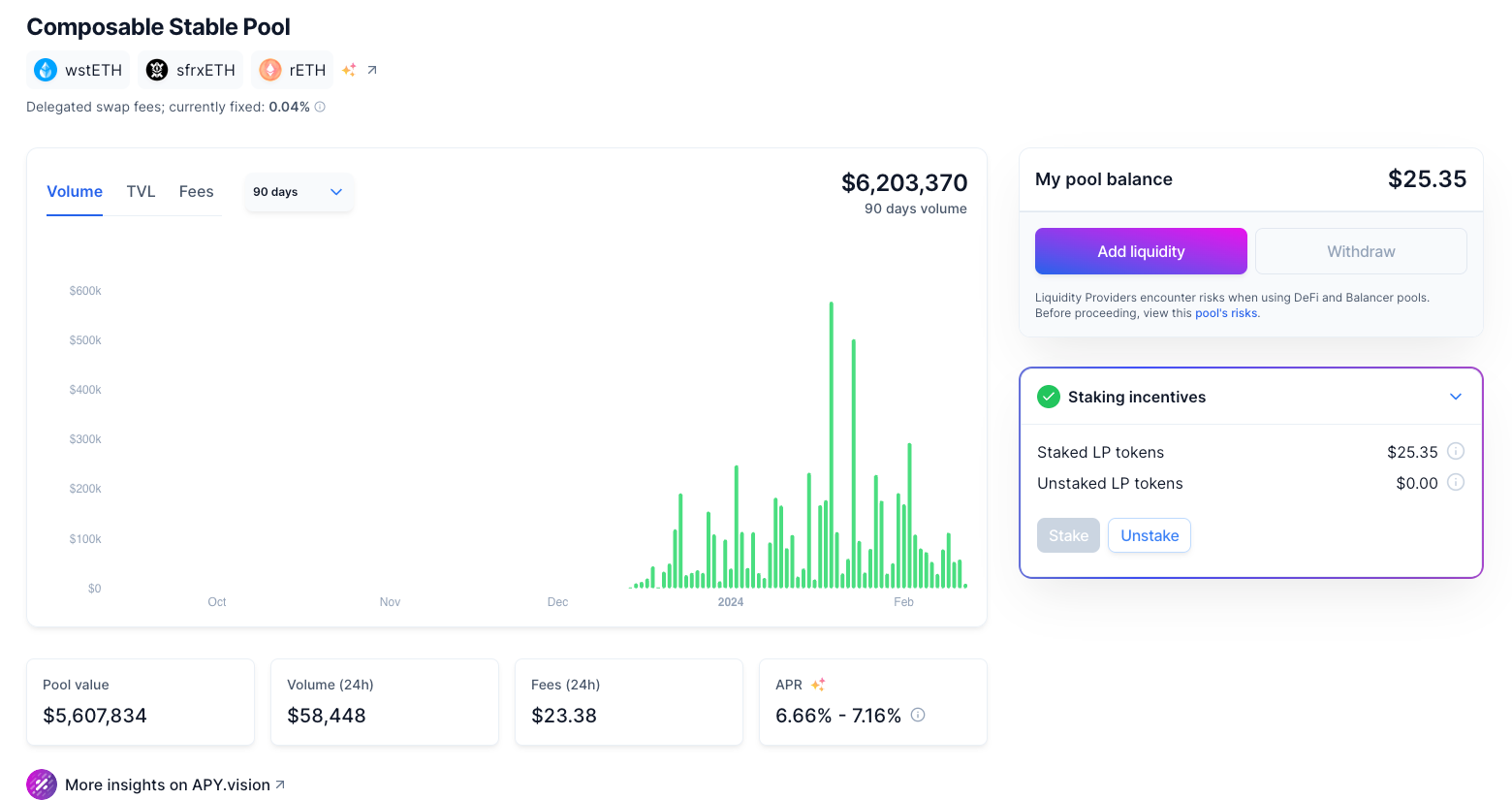Click the sfrxETH token icon
This screenshot has height=800, width=1512.
[x=157, y=70]
